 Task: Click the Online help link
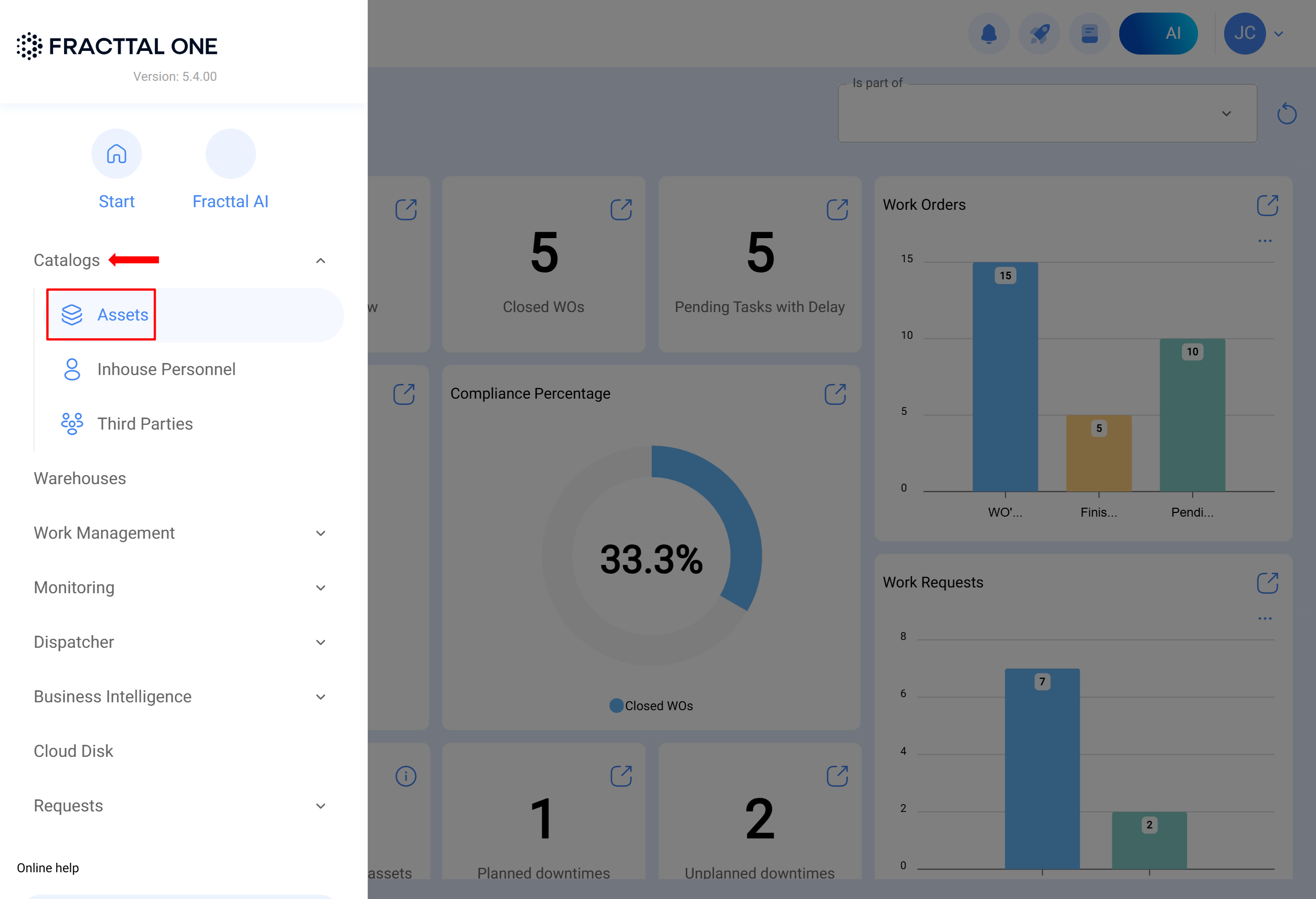tap(48, 868)
